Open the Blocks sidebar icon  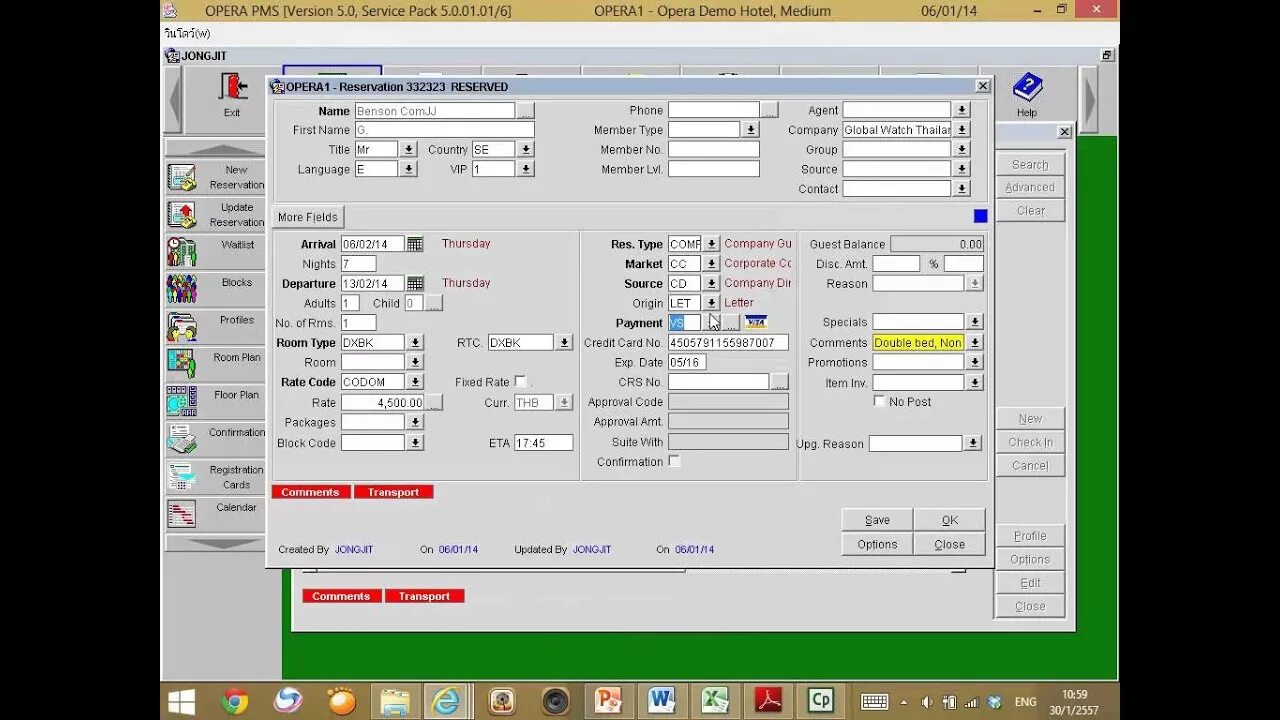182,289
